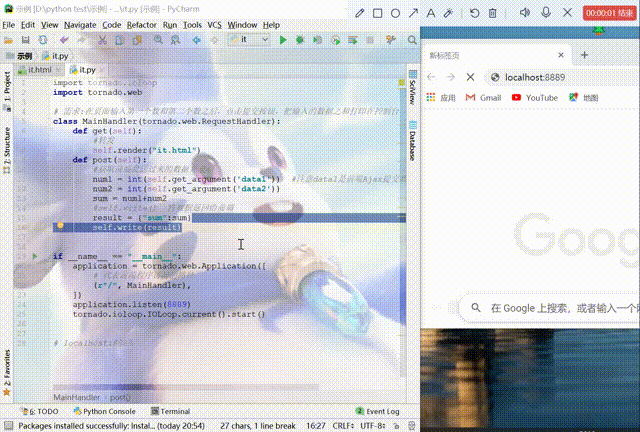Run the script with the green Run arrow
This screenshot has width=640, height=432.
[284, 39]
